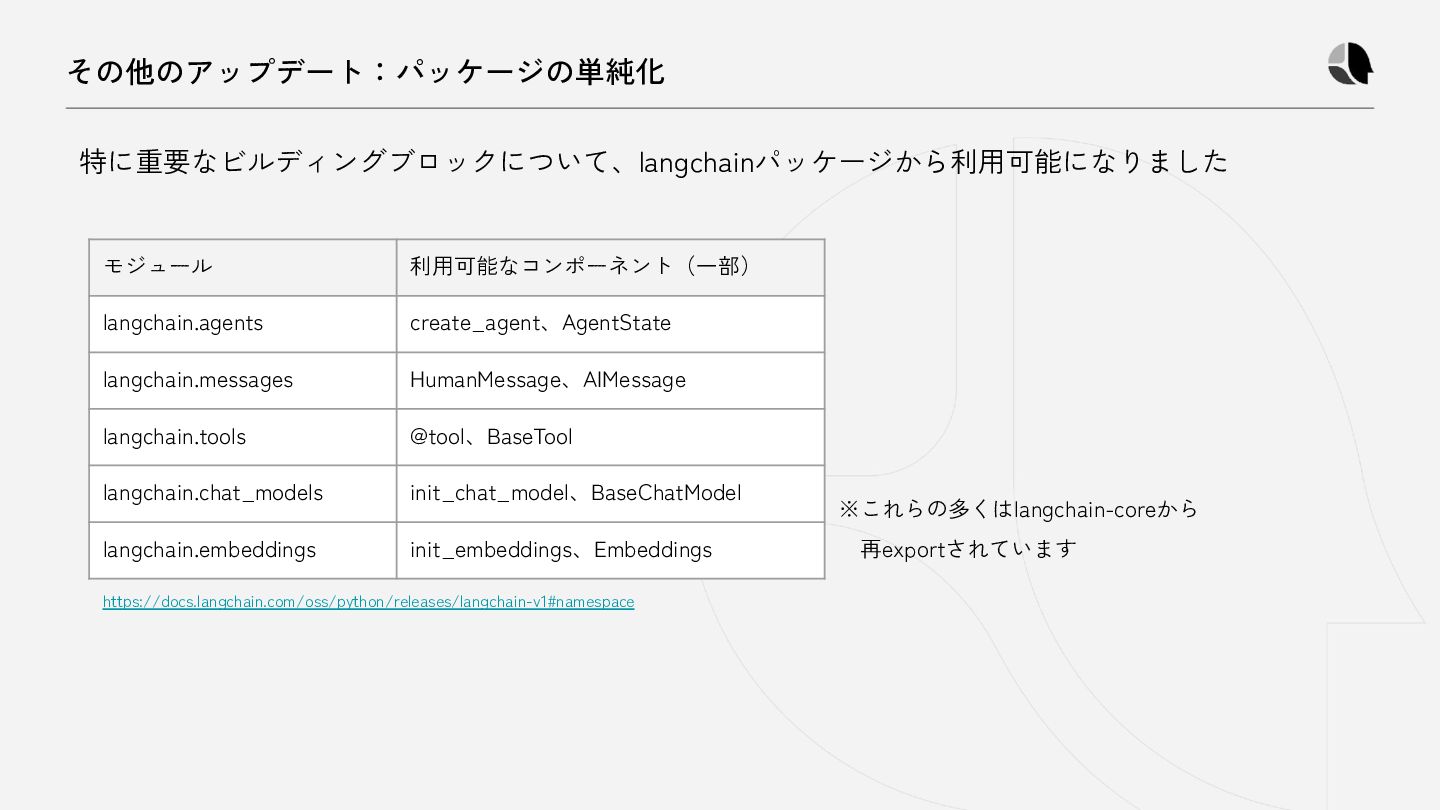The height and width of the screenshot is (810, 1440).
Task: Select the langchain.chat_models cell
Action: [242, 493]
